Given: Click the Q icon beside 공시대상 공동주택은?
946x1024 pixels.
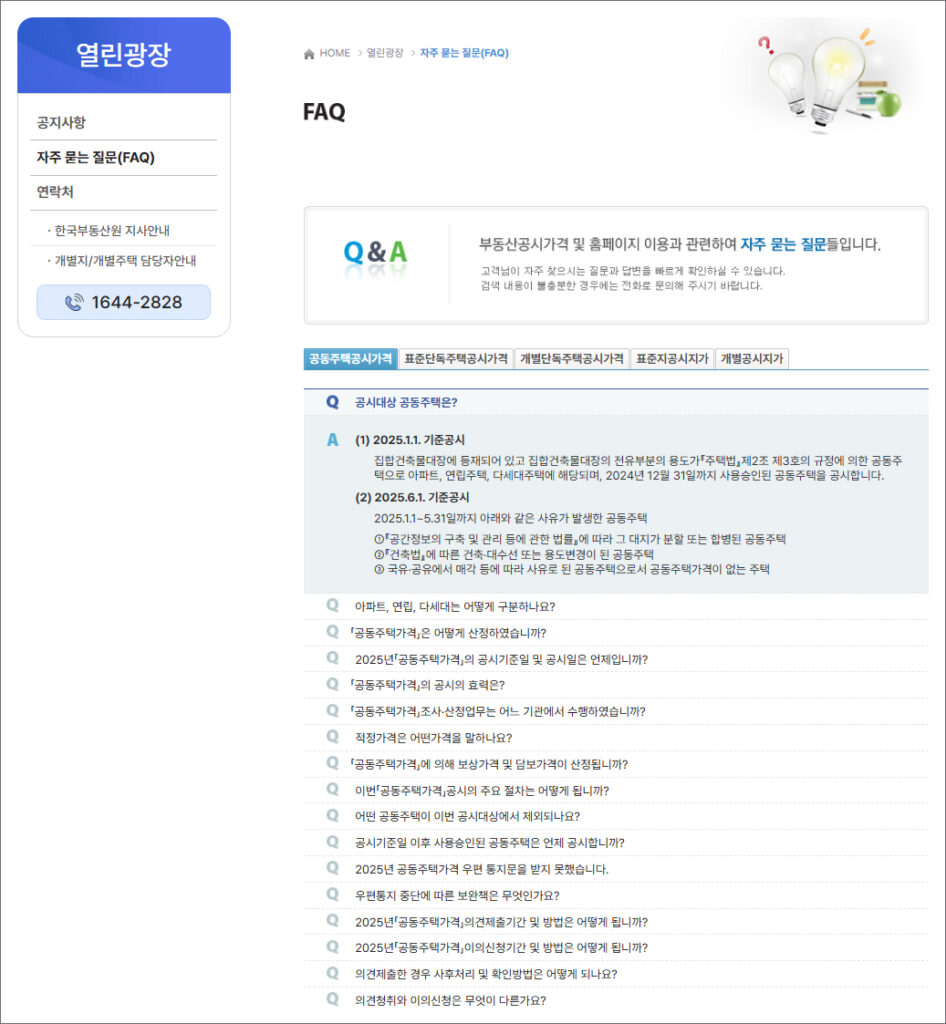Looking at the screenshot, I should (x=332, y=402).
